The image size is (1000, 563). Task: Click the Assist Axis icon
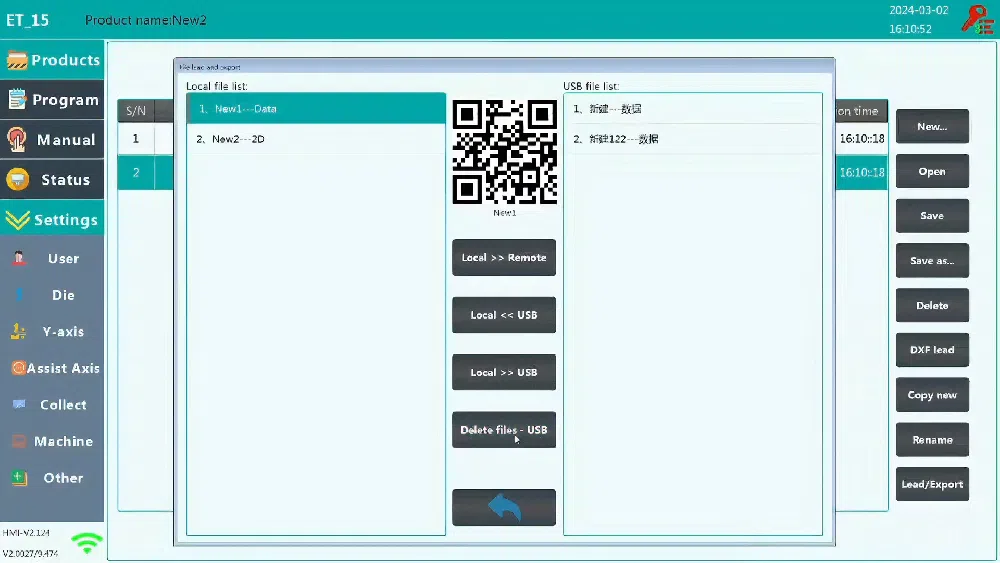(x=18, y=368)
